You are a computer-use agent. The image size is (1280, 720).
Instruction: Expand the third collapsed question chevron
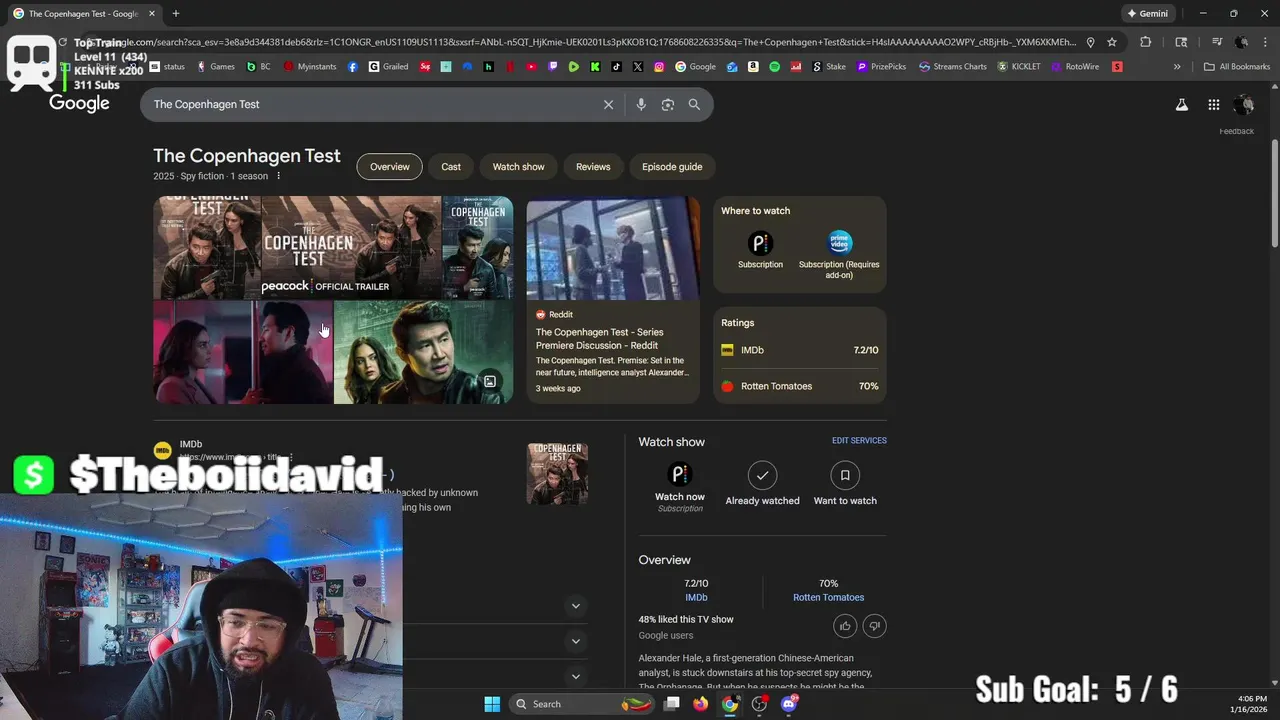(575, 676)
